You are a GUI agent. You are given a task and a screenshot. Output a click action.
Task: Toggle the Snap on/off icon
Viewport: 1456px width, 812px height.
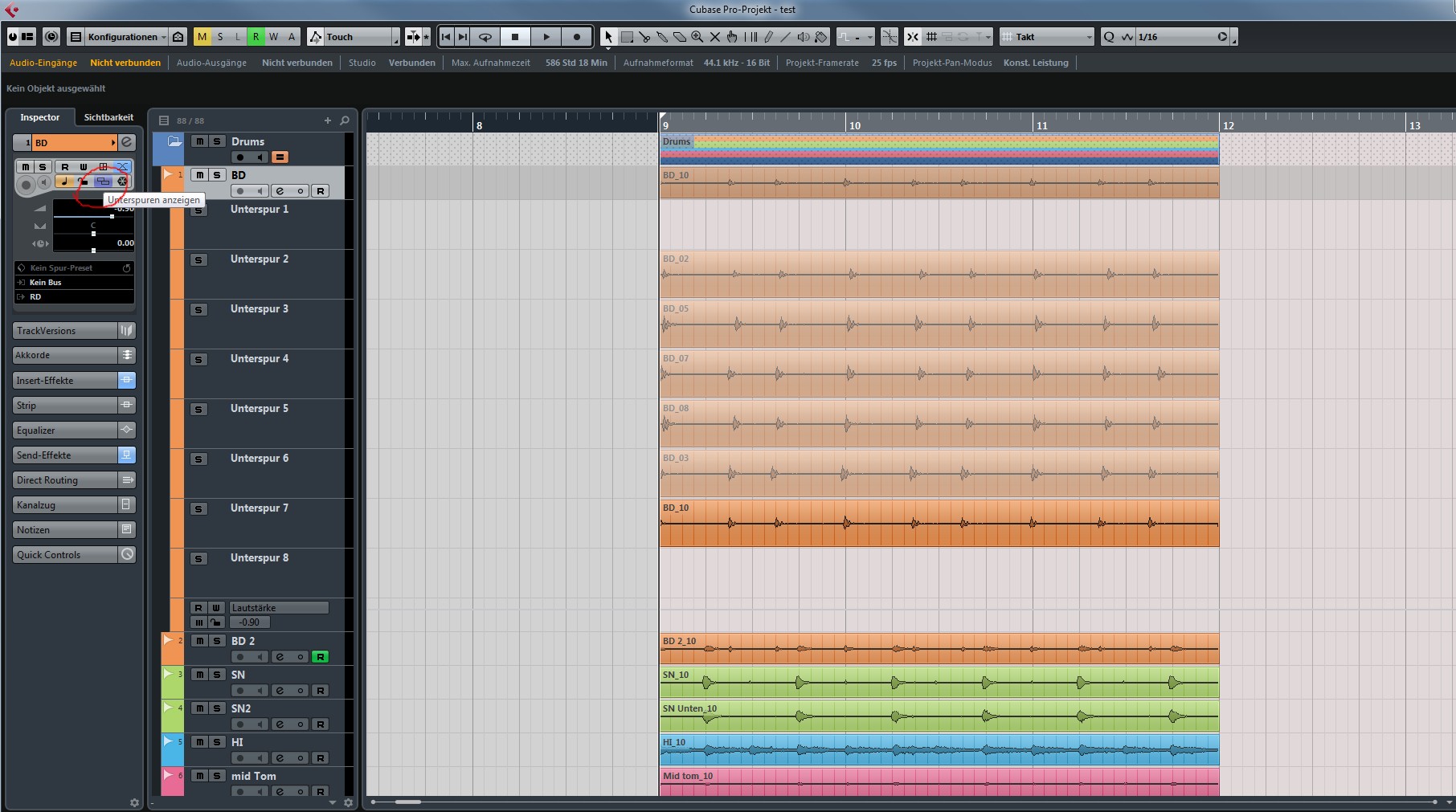tap(913, 37)
